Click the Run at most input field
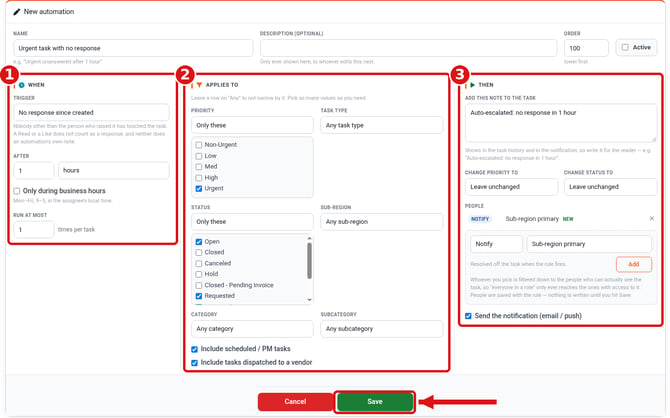This screenshot has width=670, height=418. click(x=34, y=230)
